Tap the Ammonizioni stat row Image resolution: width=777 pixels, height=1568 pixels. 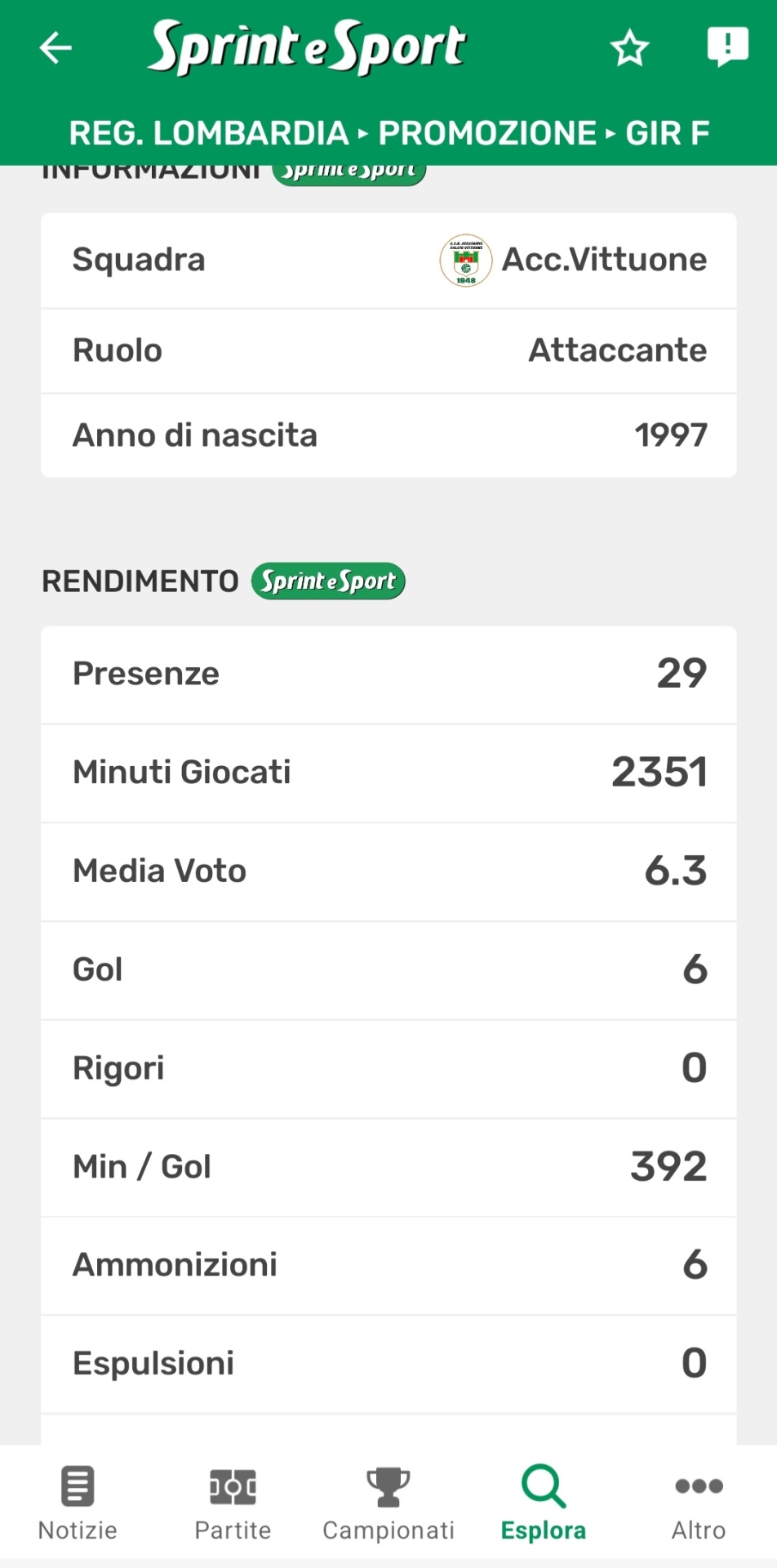388,1265
